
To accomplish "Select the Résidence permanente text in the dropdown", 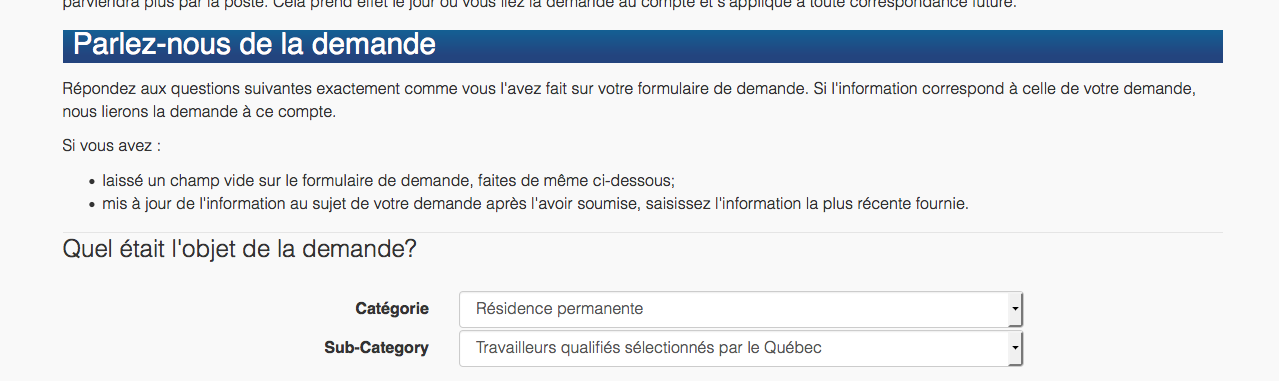I will pyautogui.click(x=559, y=308).
